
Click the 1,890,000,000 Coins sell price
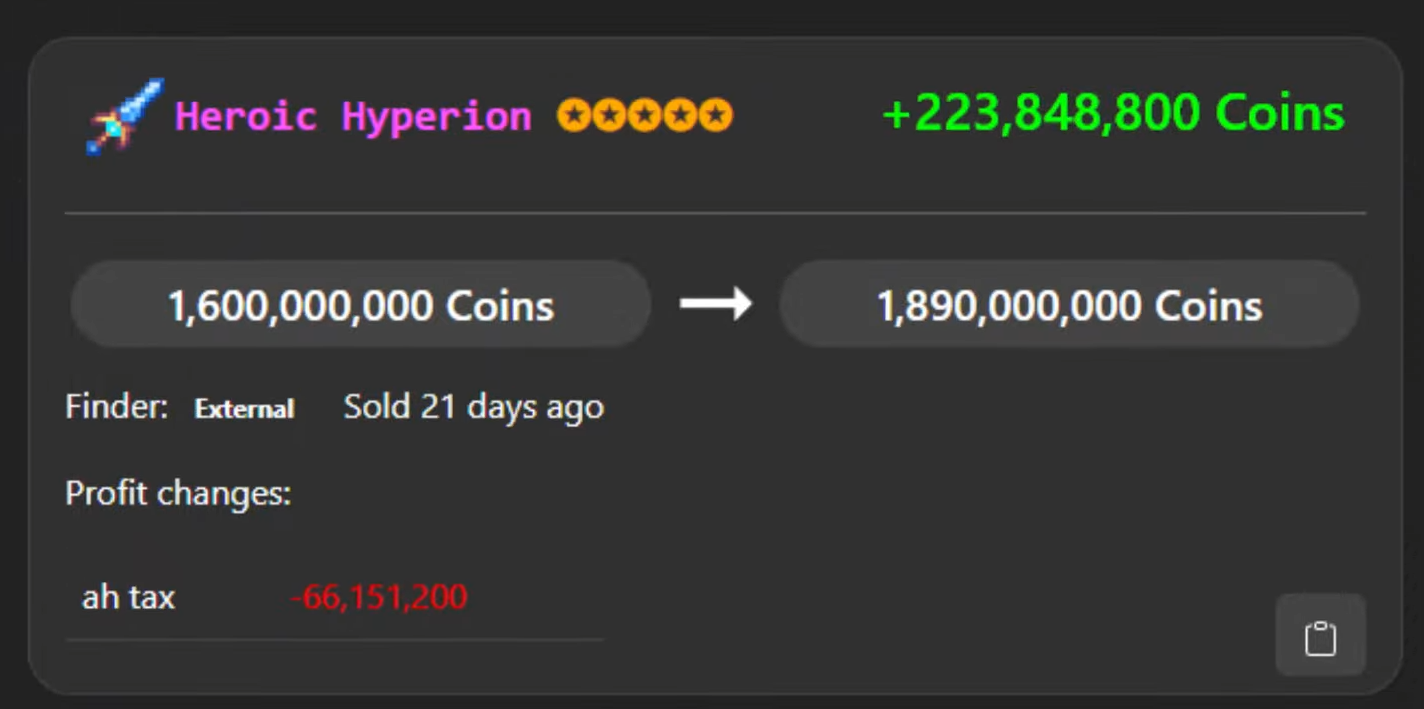click(1069, 305)
